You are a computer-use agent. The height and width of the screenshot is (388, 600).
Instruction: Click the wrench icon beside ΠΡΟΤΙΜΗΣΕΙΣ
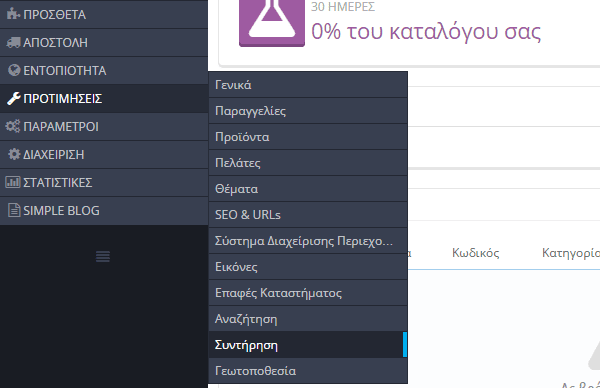click(x=13, y=99)
